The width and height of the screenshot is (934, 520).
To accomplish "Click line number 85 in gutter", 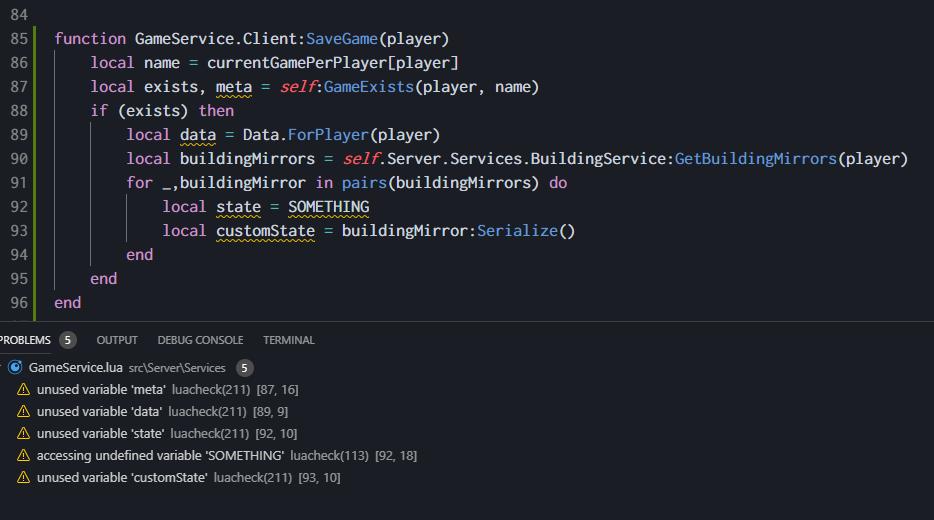I will click(19, 39).
